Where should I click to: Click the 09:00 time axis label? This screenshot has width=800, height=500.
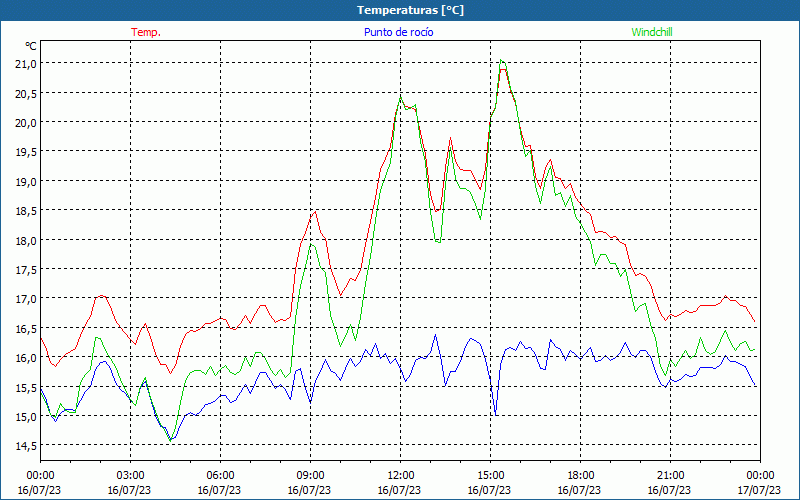(310, 476)
